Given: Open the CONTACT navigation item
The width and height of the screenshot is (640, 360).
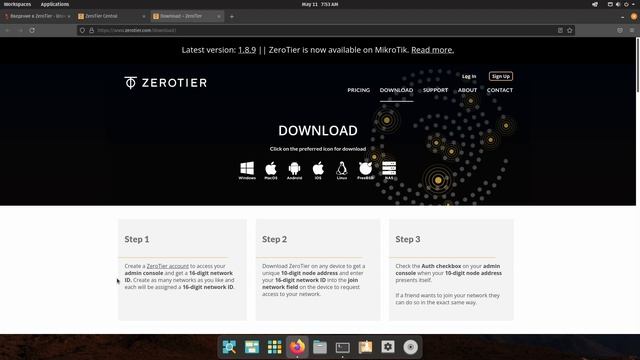Looking at the screenshot, I should pos(500,90).
